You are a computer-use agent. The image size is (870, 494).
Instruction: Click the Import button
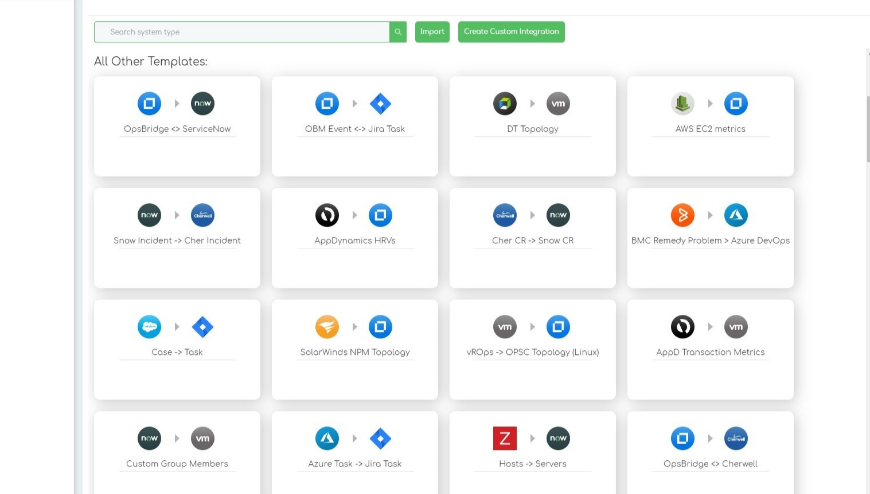432,32
